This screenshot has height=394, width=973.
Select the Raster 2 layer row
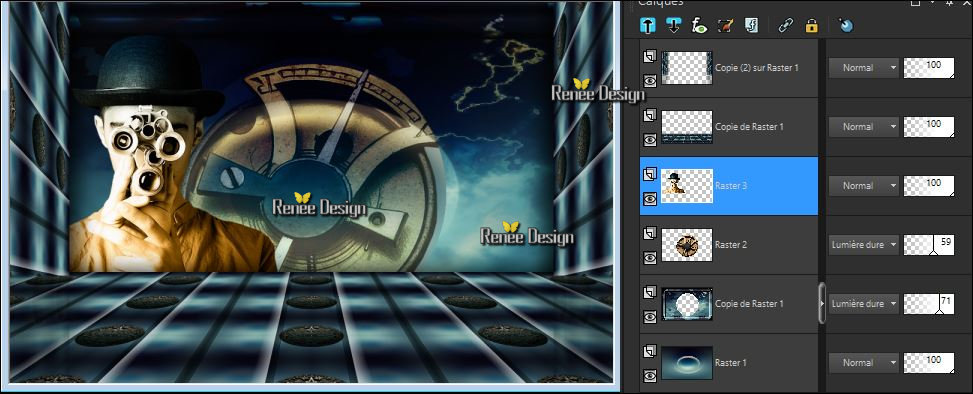[729, 244]
